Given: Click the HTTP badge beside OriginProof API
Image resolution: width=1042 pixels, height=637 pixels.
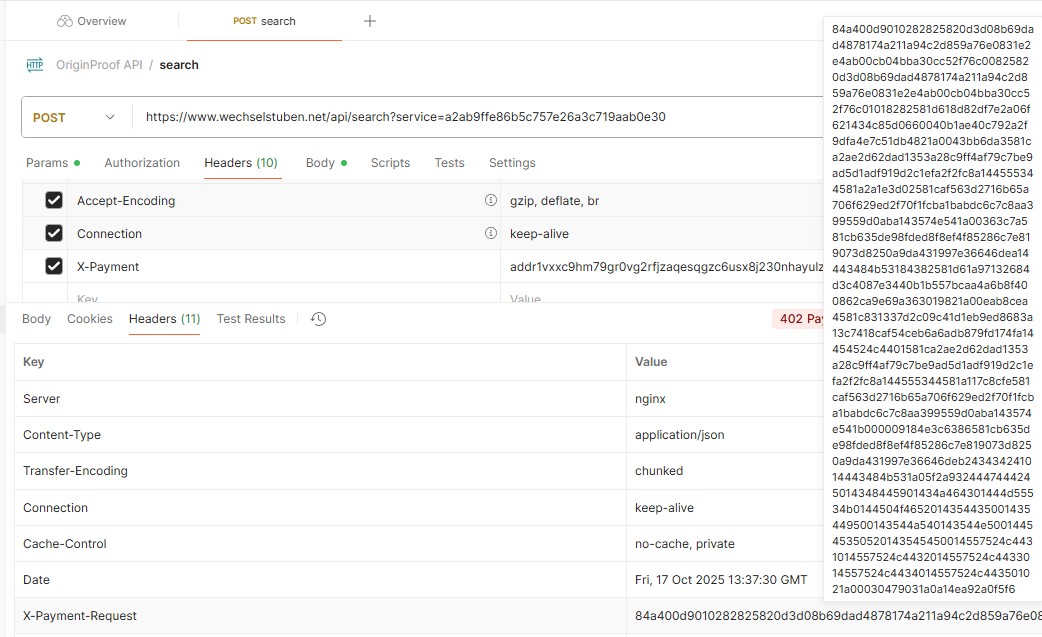Looking at the screenshot, I should (x=35, y=64).
